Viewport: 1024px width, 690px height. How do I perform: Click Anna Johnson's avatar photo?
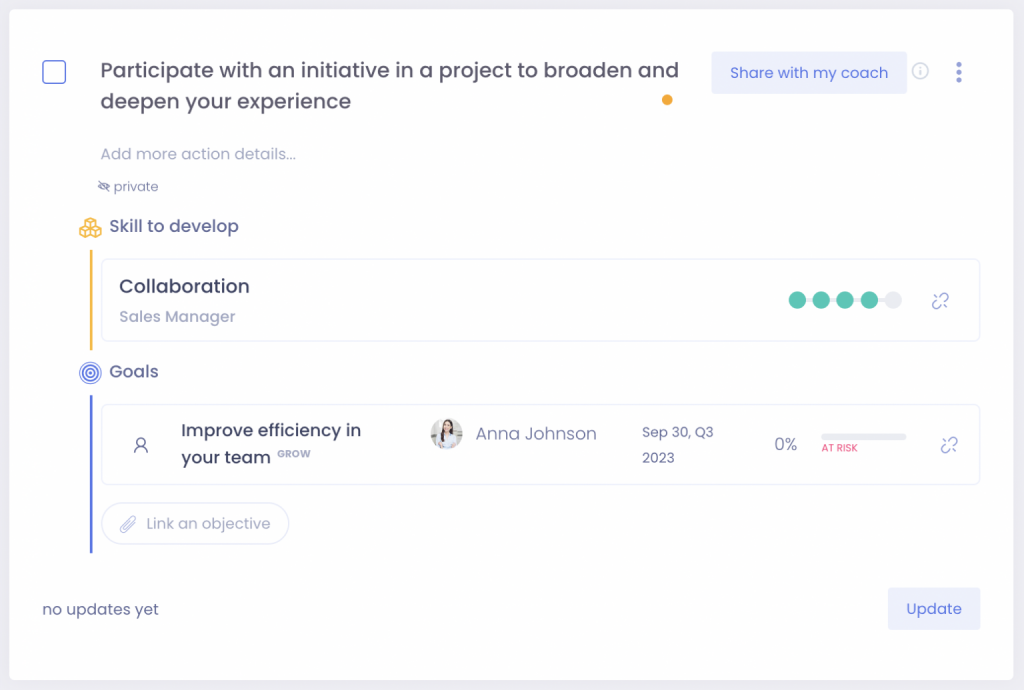tap(446, 433)
